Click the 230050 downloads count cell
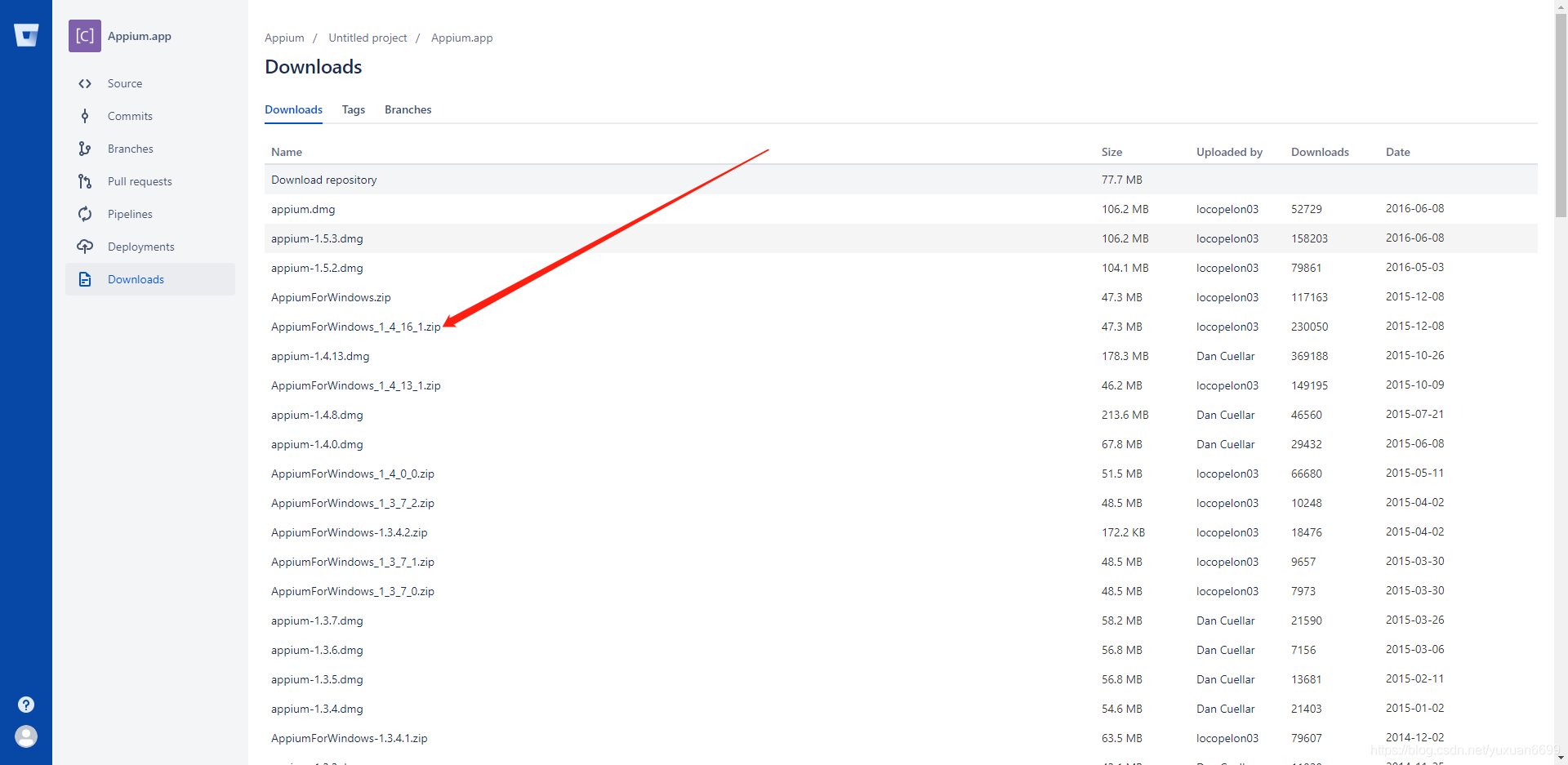The image size is (1568, 765). (x=1309, y=327)
